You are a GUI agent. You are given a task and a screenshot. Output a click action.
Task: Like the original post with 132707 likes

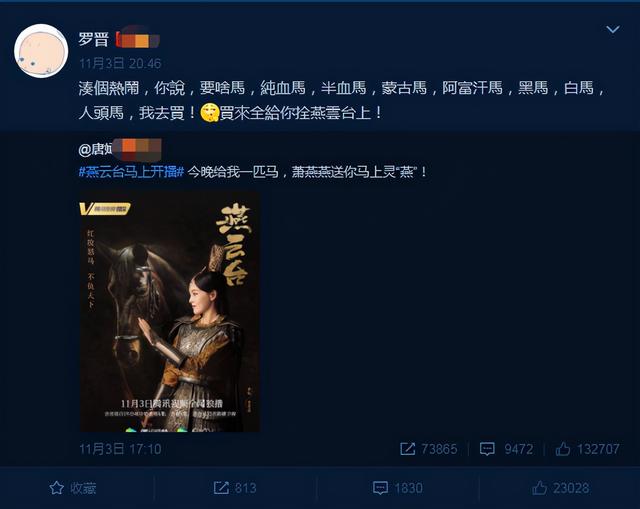(562, 449)
